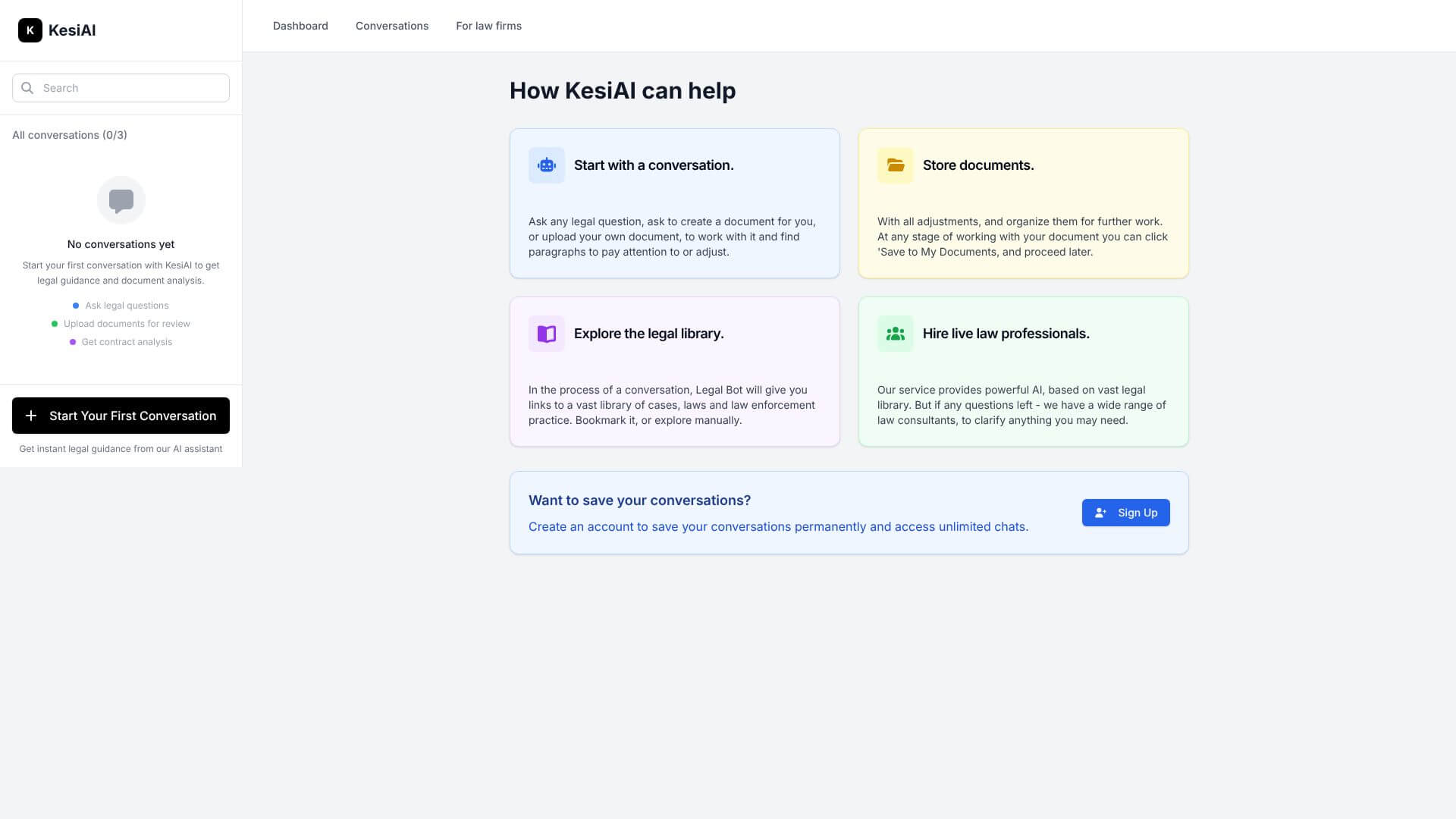Click the KesiAI K logo icon
1456x819 pixels.
(30, 30)
